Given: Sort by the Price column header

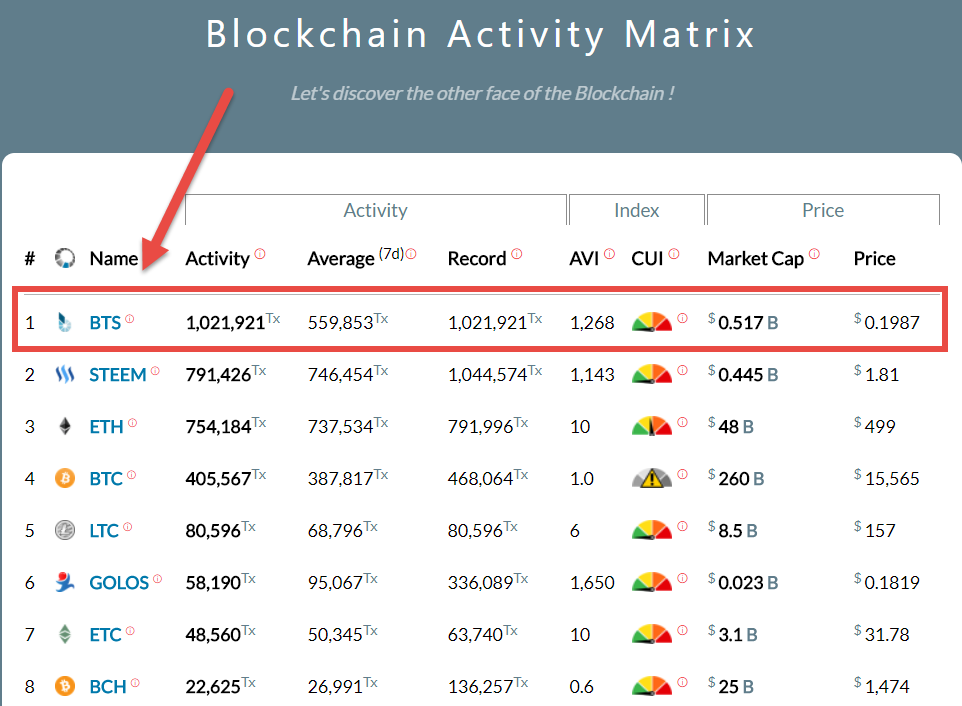Looking at the screenshot, I should pos(874,258).
